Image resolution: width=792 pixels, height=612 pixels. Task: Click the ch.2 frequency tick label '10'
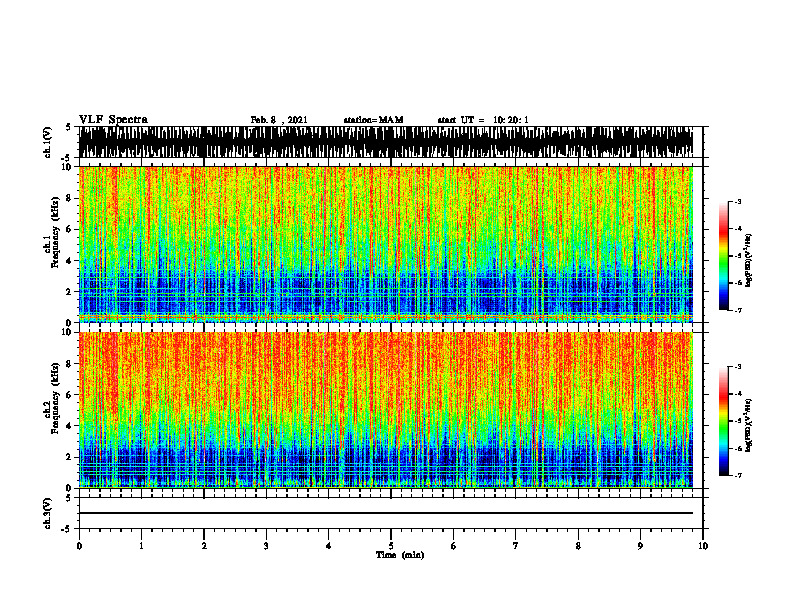tap(67, 332)
